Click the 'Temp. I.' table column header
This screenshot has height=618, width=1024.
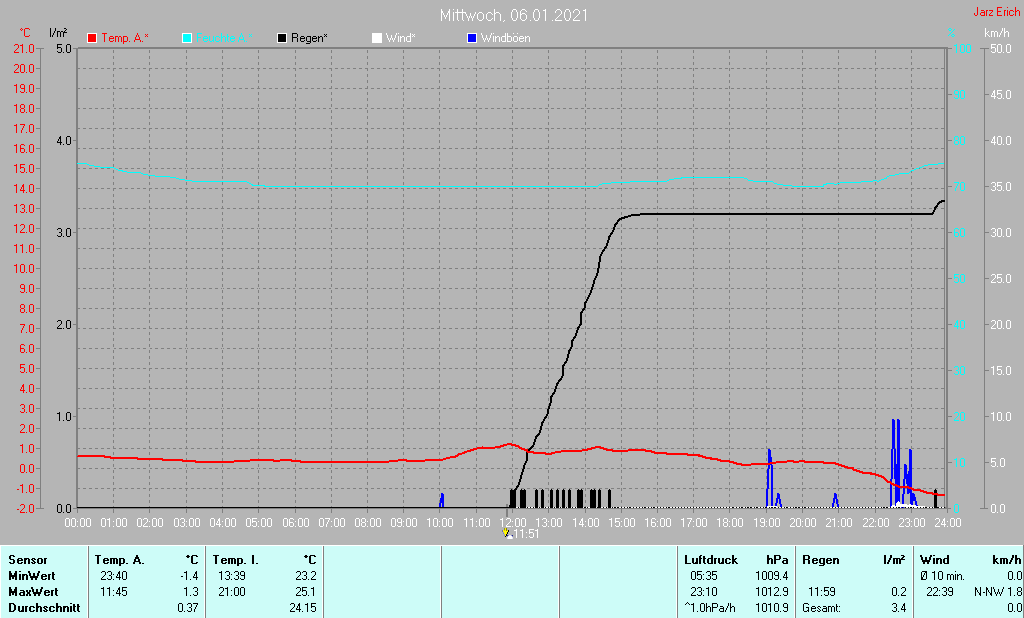pyautogui.click(x=236, y=560)
